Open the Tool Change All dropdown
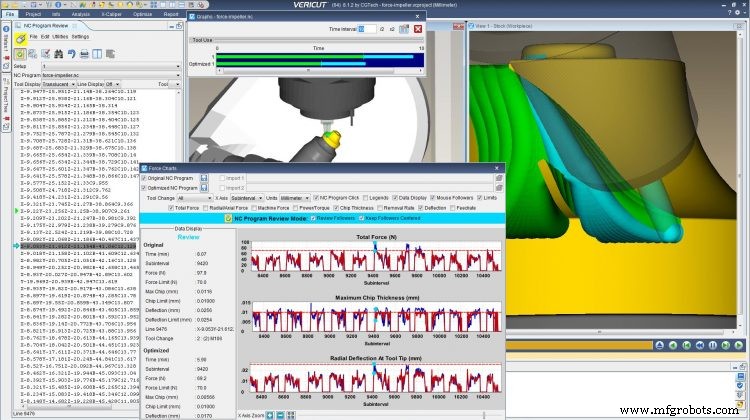The width and height of the screenshot is (750, 420). pyautogui.click(x=194, y=198)
